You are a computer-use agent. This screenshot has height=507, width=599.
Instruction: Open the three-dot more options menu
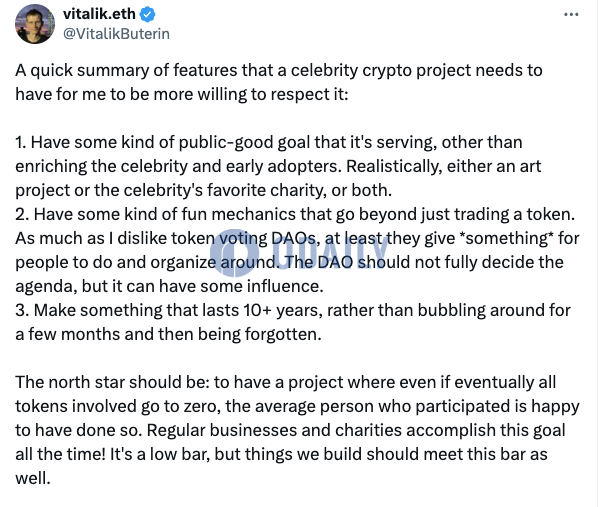pyautogui.click(x=571, y=15)
